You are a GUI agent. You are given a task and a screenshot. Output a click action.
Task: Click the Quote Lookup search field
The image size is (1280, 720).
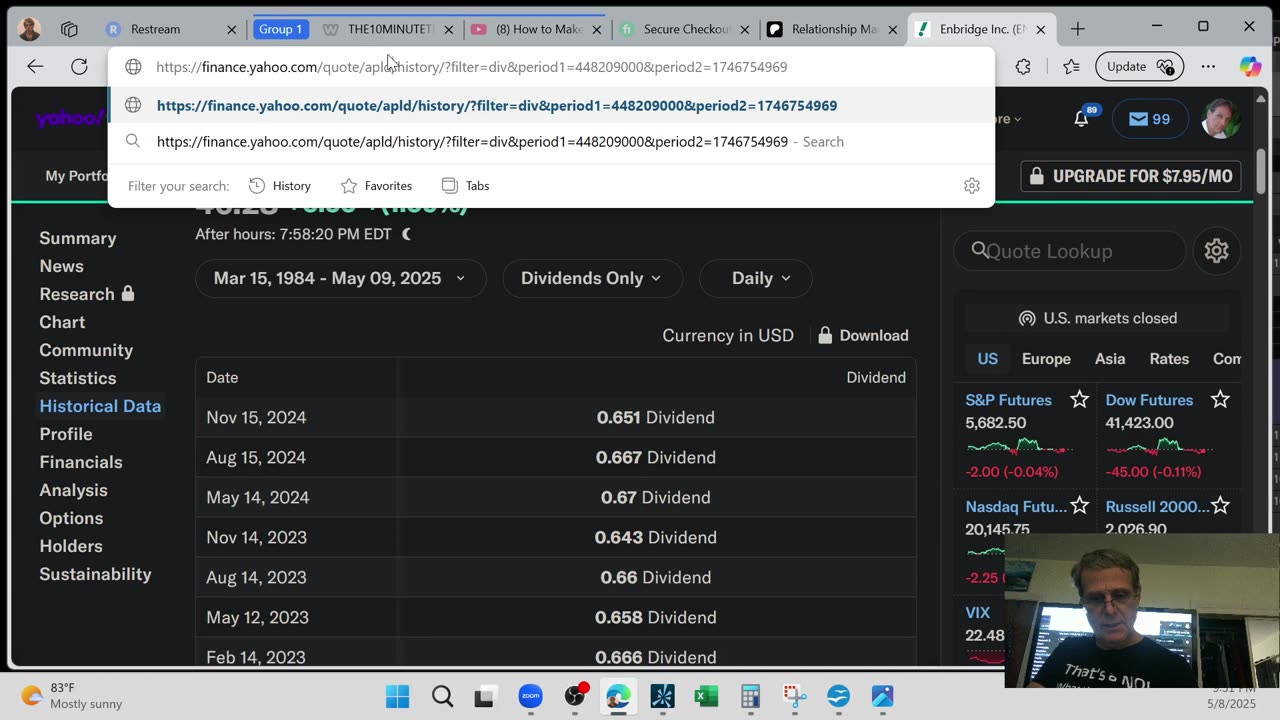1069,251
